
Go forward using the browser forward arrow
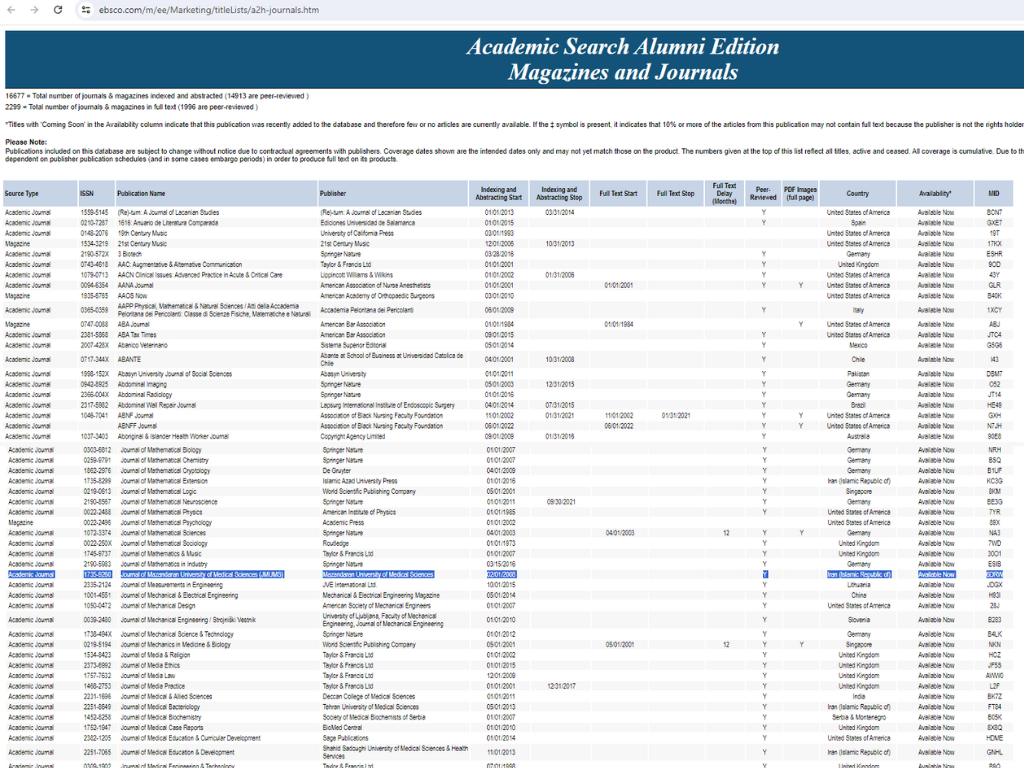[x=34, y=10]
